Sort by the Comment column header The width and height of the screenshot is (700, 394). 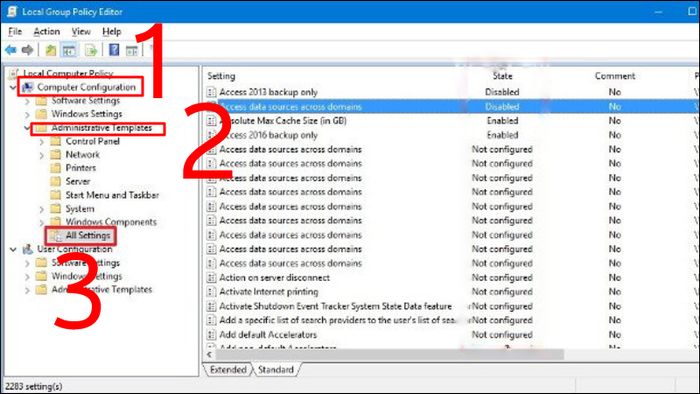pyautogui.click(x=615, y=76)
